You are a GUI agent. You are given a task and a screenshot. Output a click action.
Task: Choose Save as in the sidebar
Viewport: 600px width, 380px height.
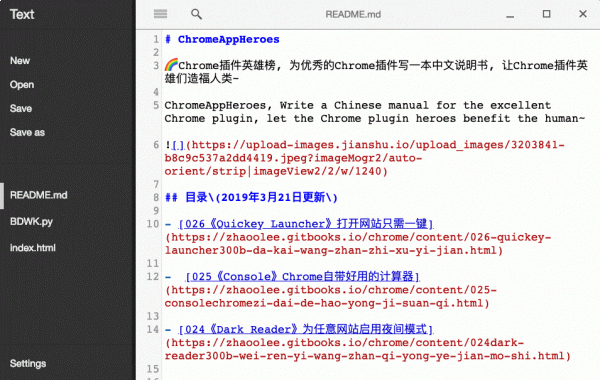click(27, 132)
